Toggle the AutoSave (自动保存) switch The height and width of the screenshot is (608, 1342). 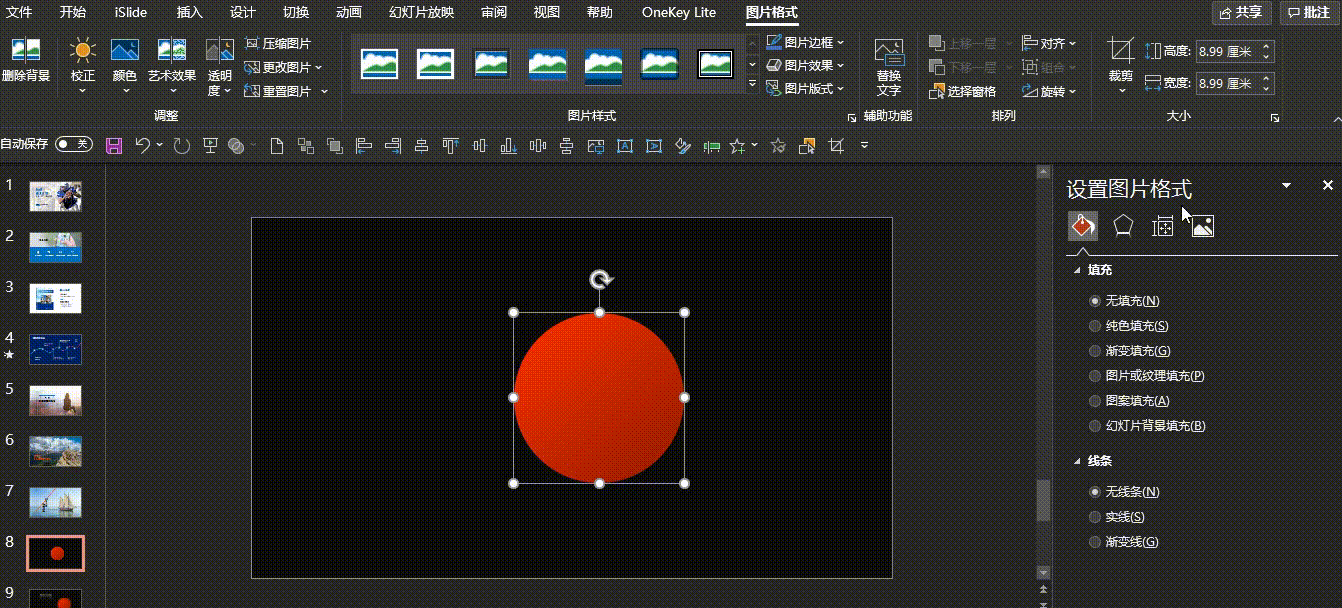tap(73, 145)
